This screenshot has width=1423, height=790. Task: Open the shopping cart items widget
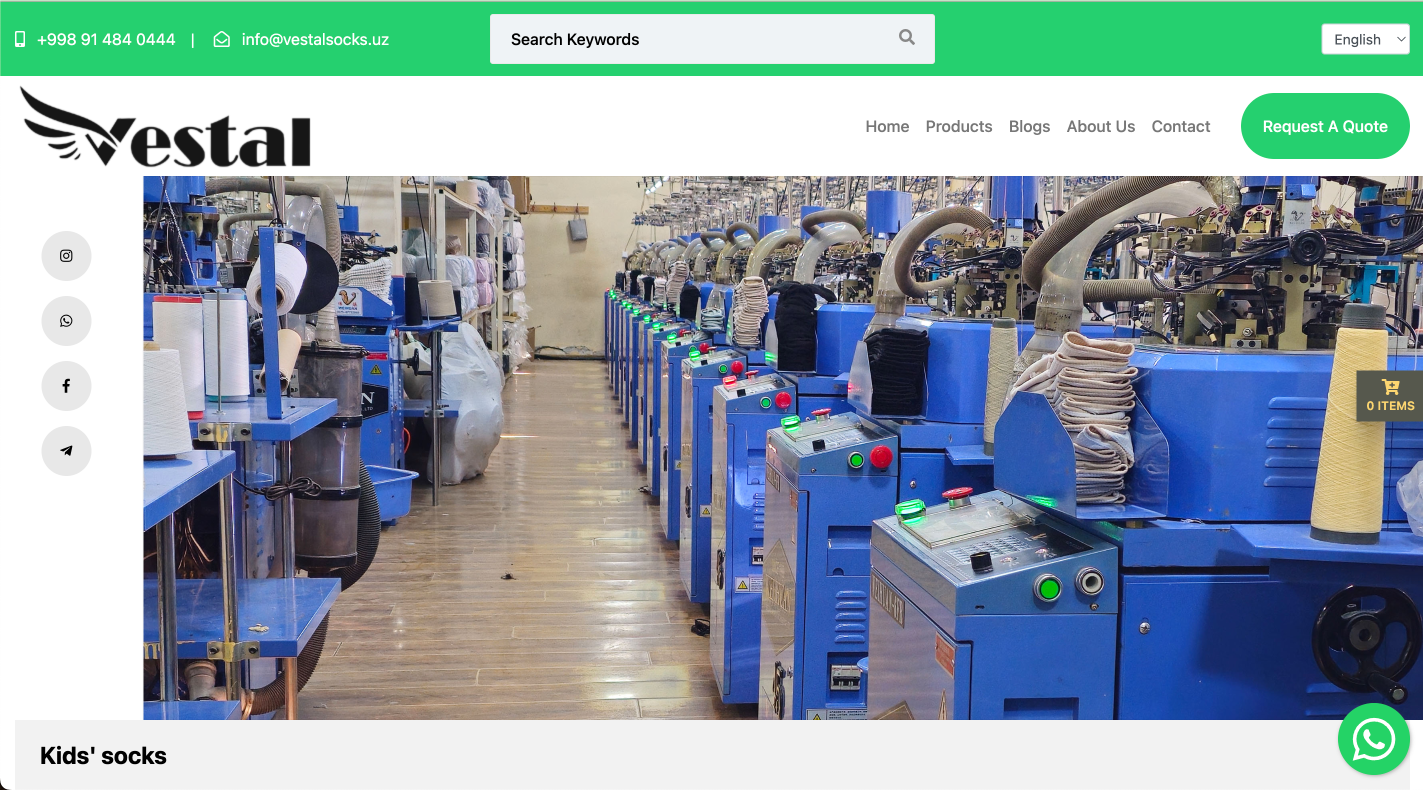coord(1390,396)
